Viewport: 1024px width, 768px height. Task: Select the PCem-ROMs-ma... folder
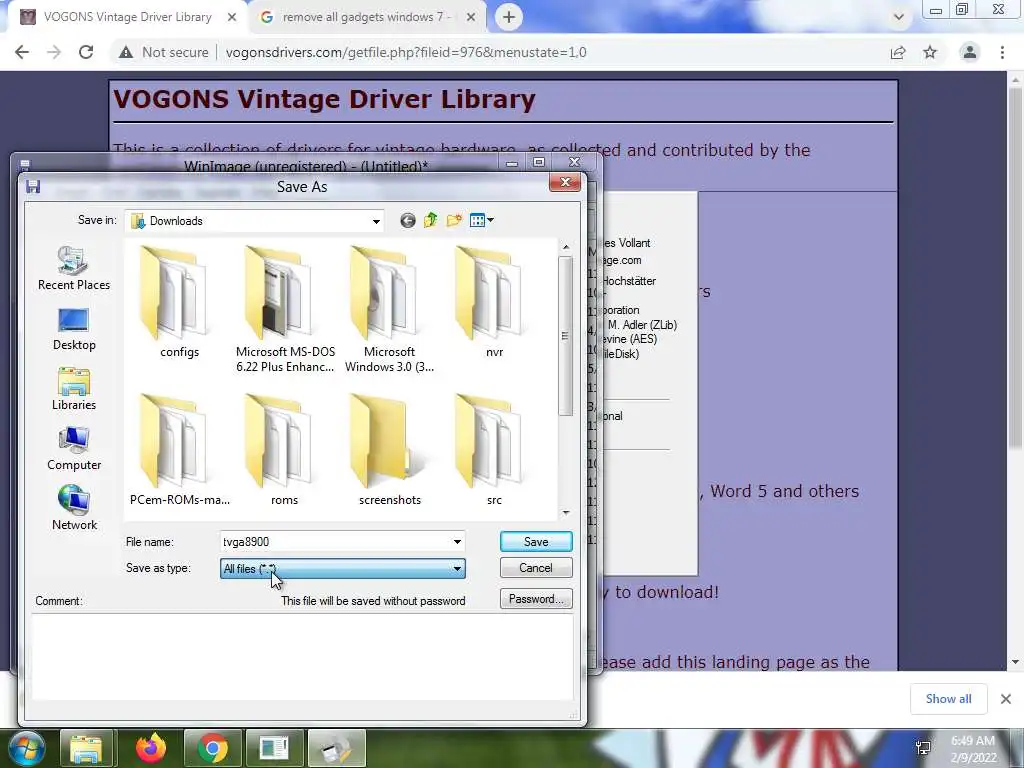pyautogui.click(x=179, y=451)
